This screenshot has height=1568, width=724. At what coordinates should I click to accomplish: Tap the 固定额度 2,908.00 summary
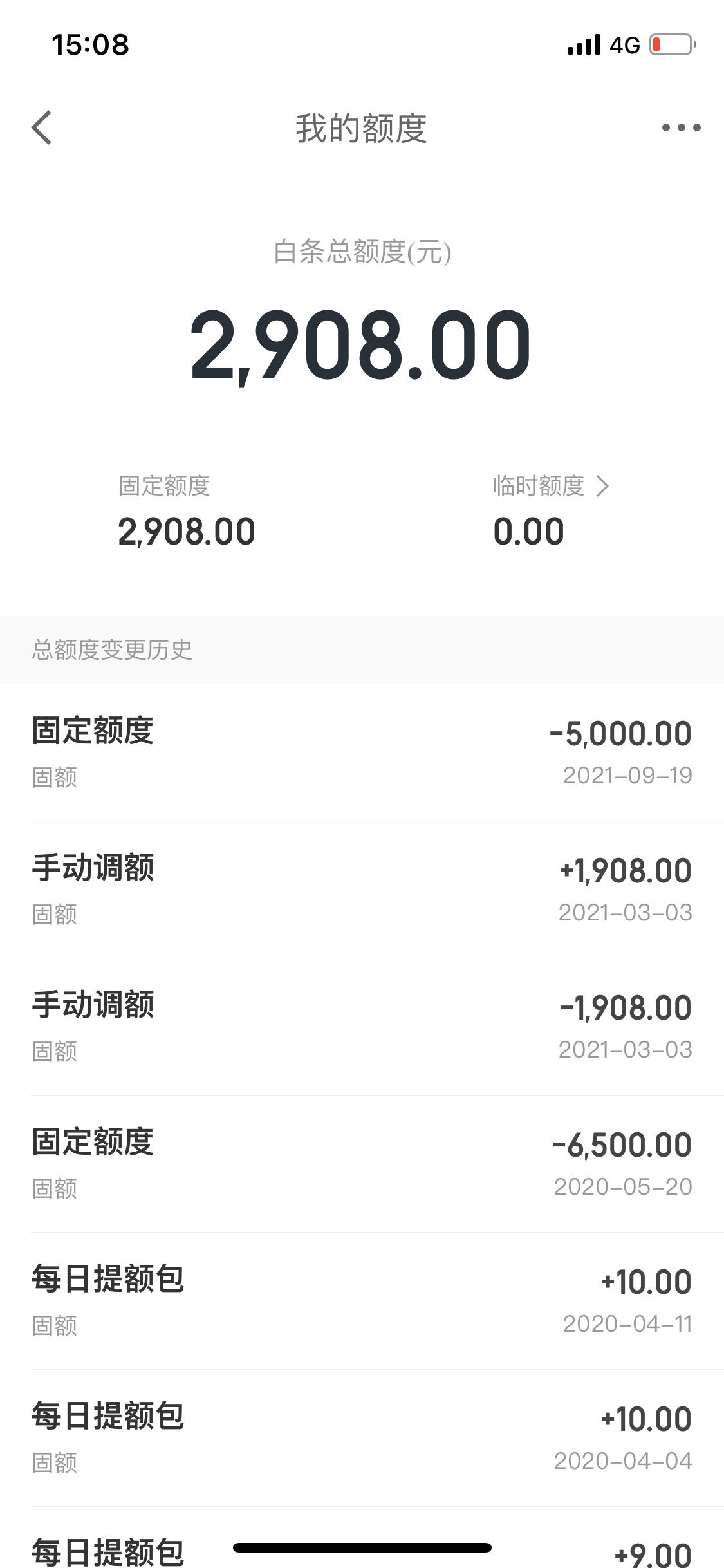tap(187, 512)
